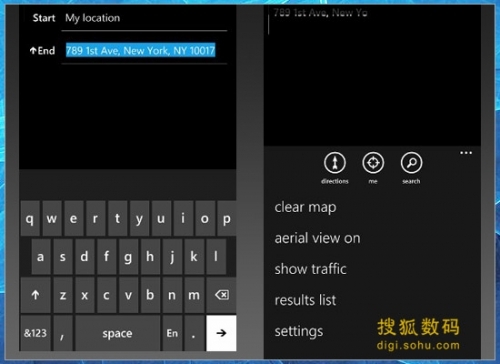
Task: Tap the u key
Action: click(161, 218)
